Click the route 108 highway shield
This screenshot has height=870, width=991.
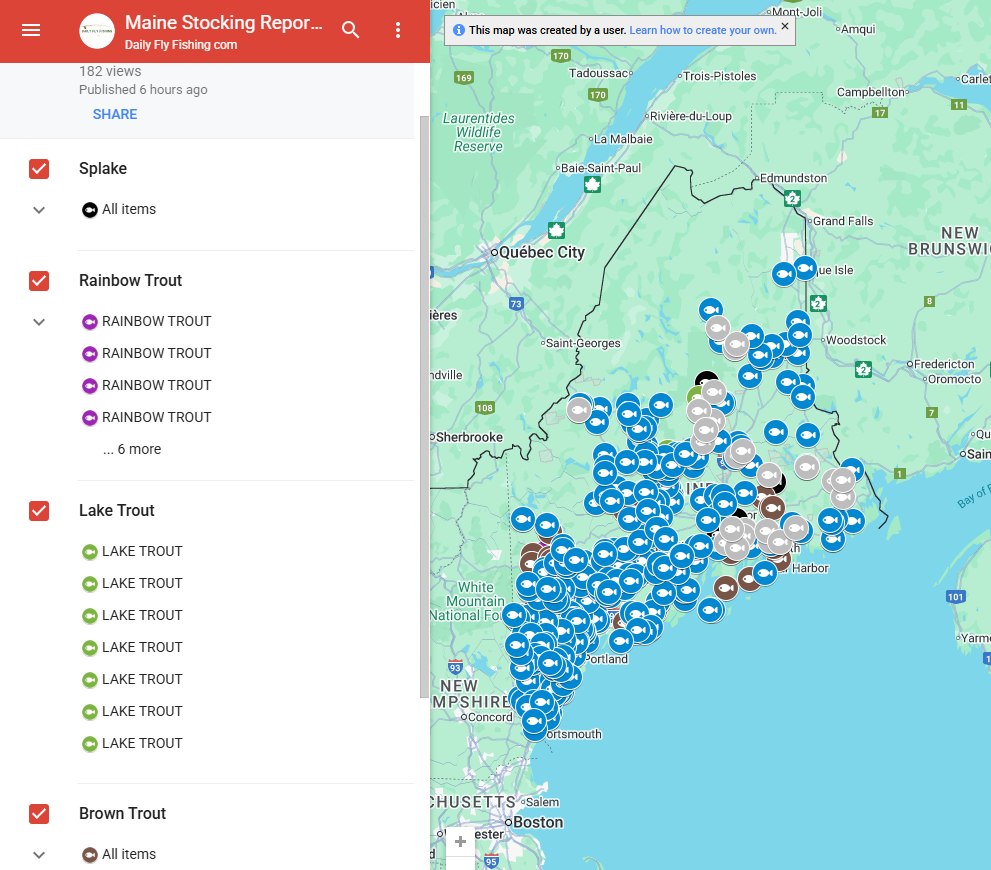[485, 408]
